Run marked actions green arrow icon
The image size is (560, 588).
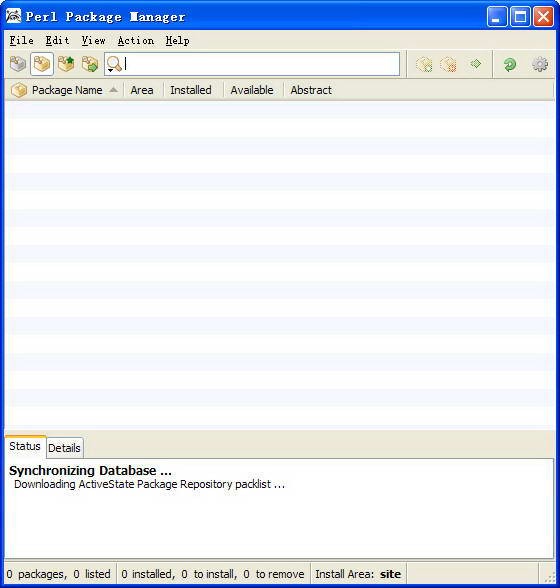pos(475,64)
